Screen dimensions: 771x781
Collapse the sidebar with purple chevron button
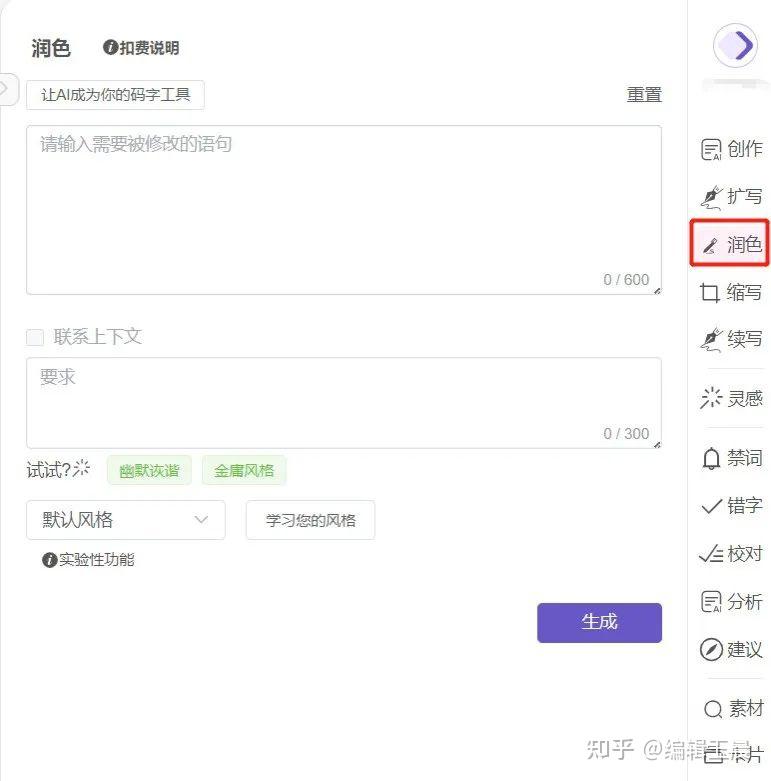[736, 46]
